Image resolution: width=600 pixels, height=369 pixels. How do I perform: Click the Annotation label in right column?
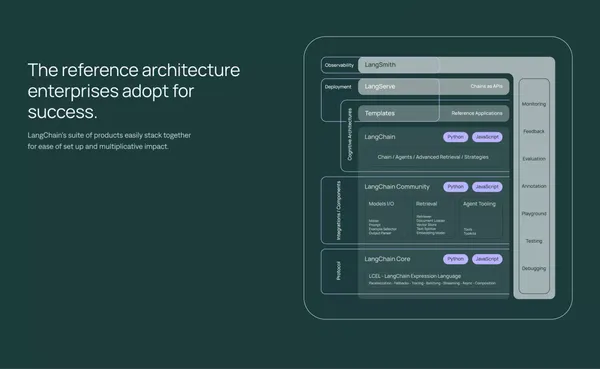coord(534,186)
